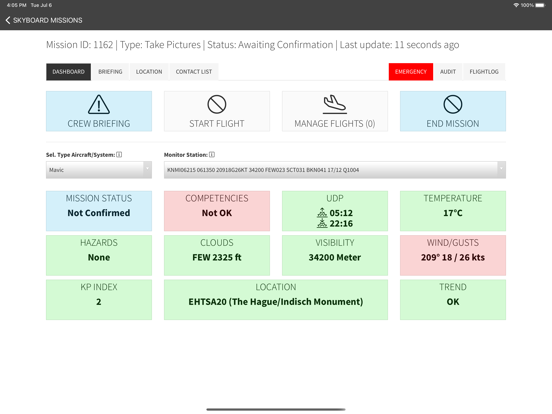
Task: Trigger the red Emergency button
Action: [x=410, y=72]
